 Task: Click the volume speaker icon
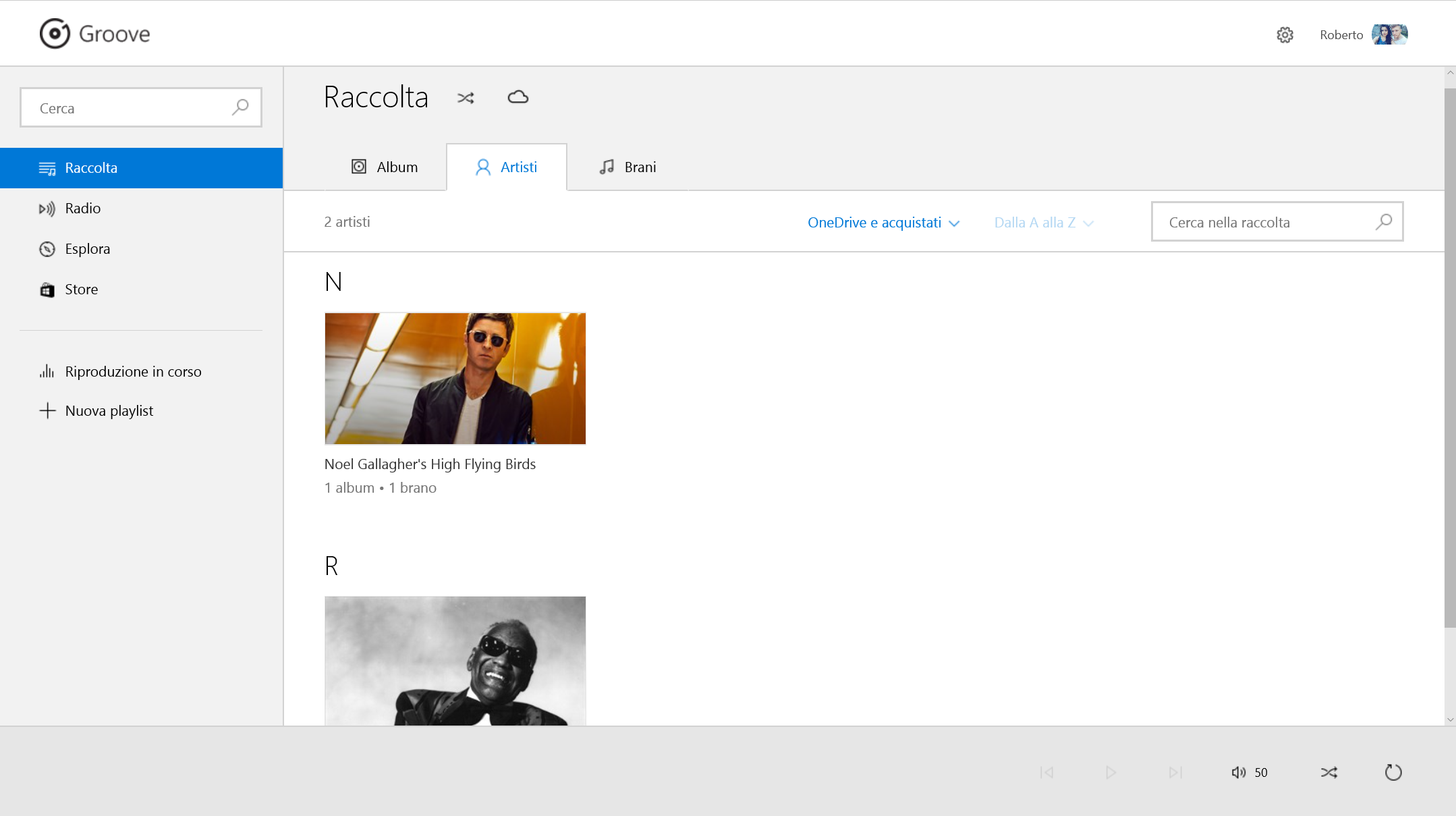[1239, 772]
